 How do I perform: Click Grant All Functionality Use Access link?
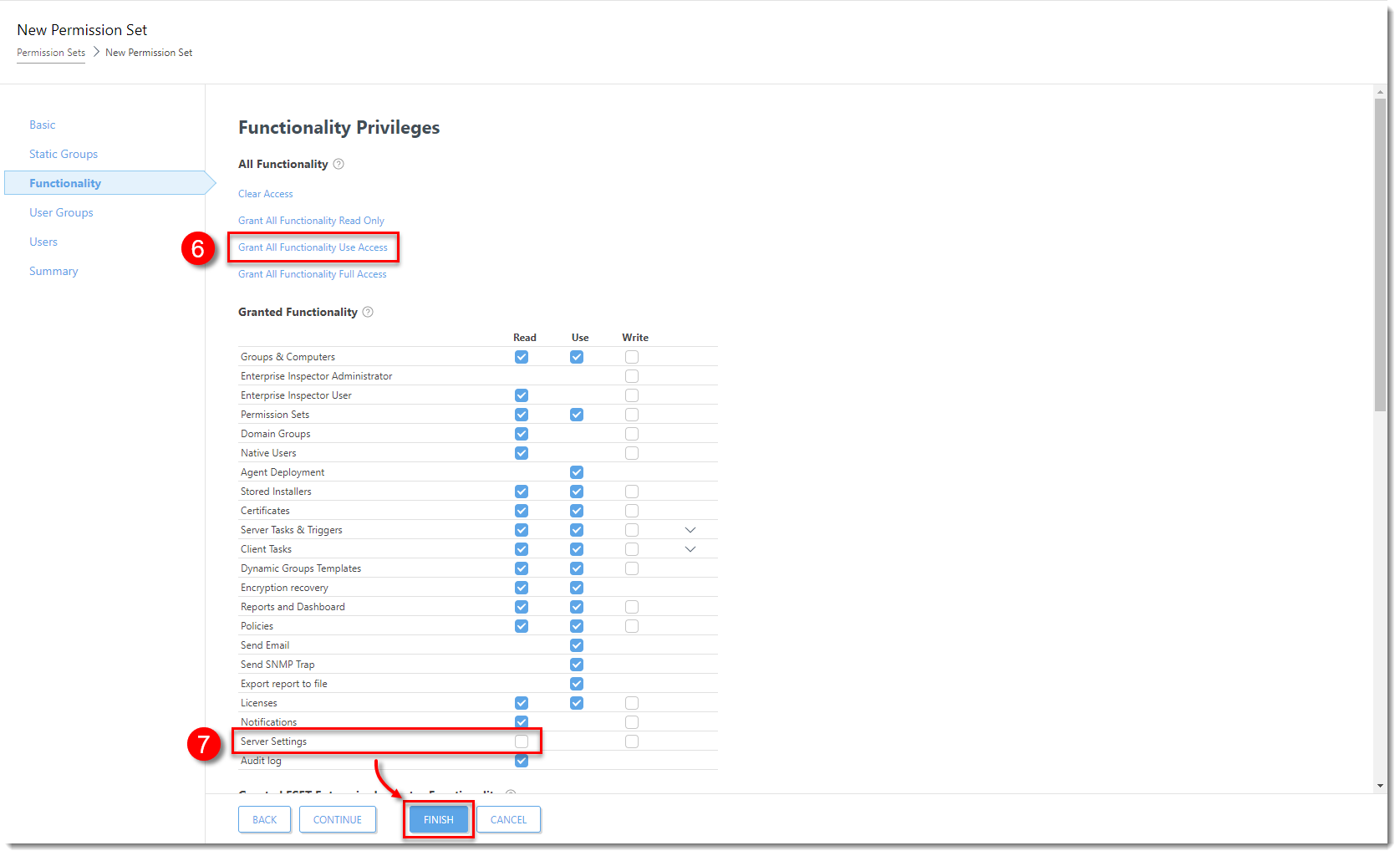pos(313,247)
